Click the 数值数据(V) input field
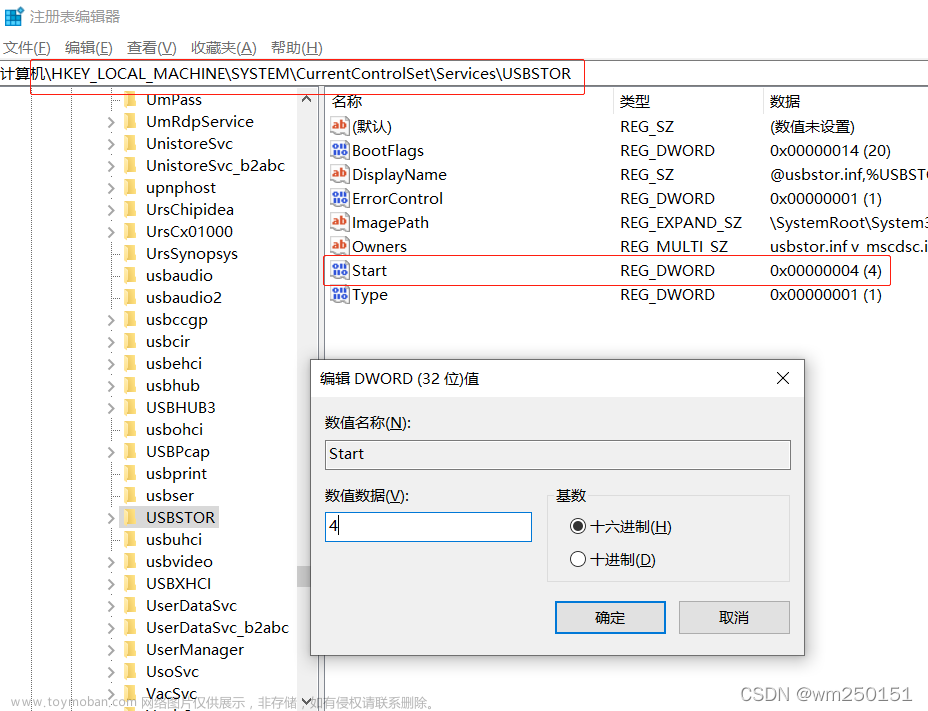 pos(428,526)
